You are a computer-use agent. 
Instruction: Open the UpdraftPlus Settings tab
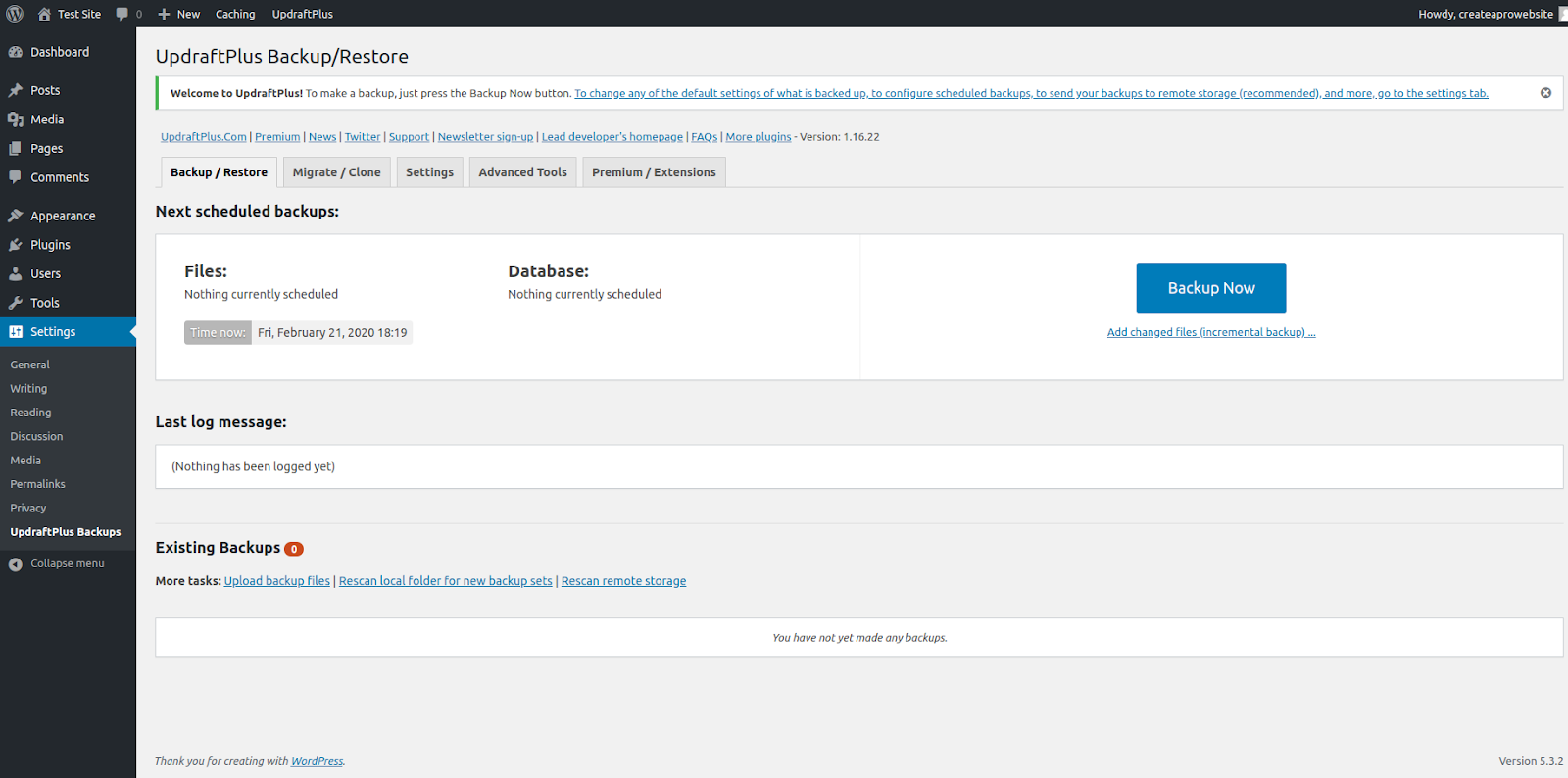coord(430,172)
